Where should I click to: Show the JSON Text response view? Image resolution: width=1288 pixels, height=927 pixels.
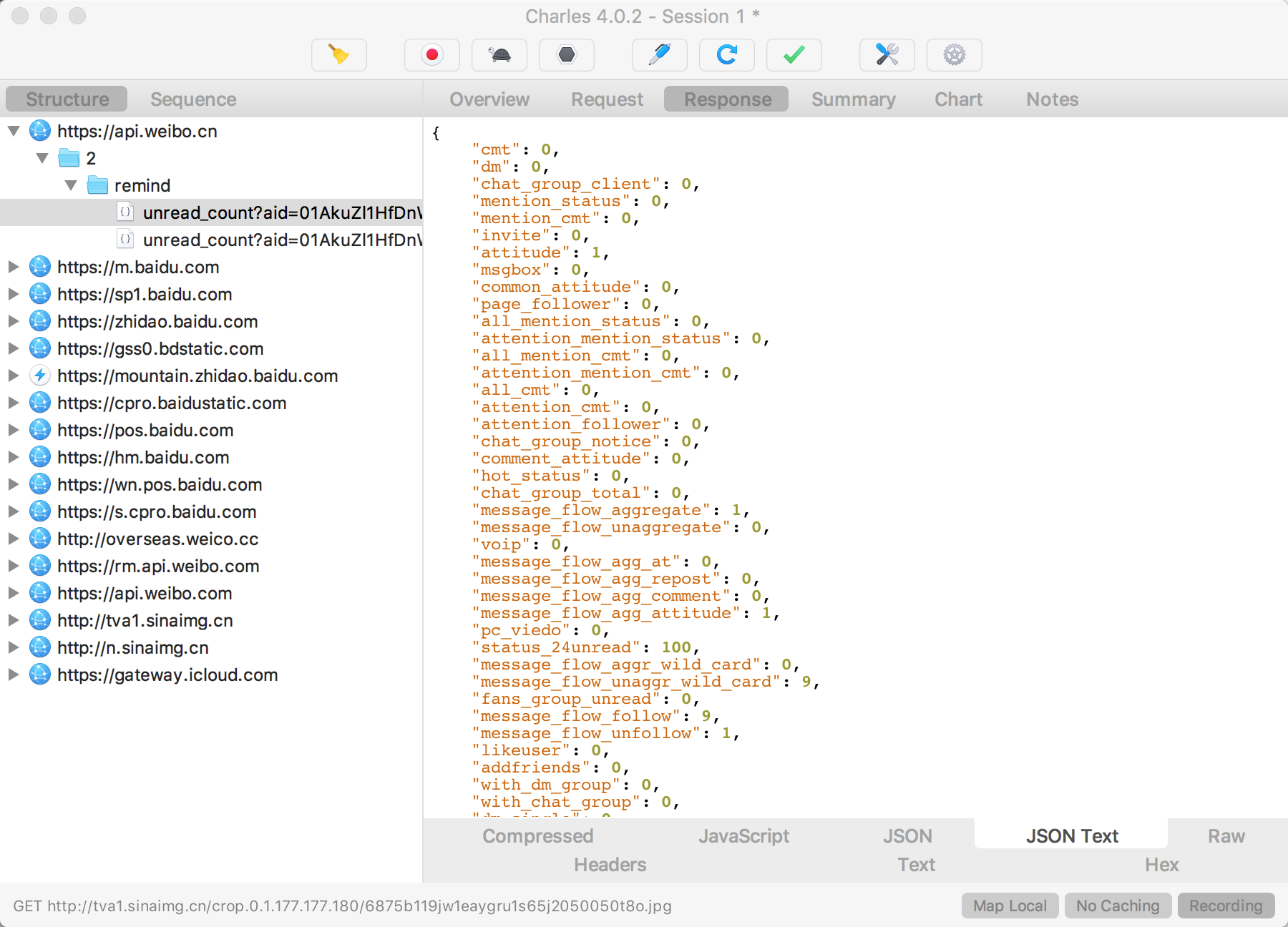(x=1071, y=835)
